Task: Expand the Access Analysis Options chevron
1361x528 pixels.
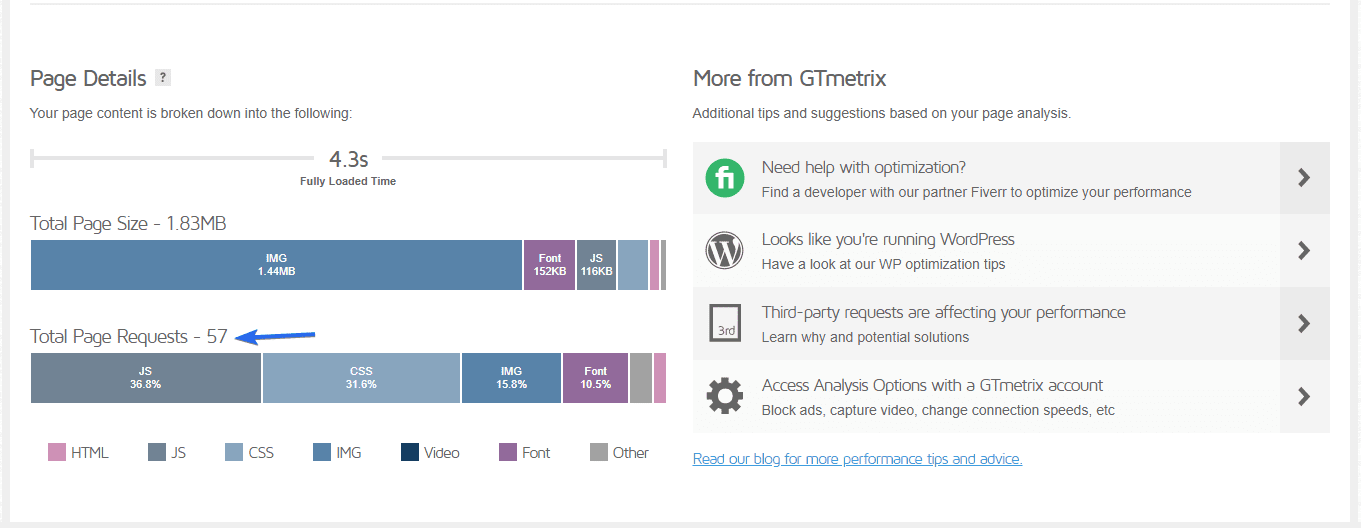Action: [x=1304, y=396]
